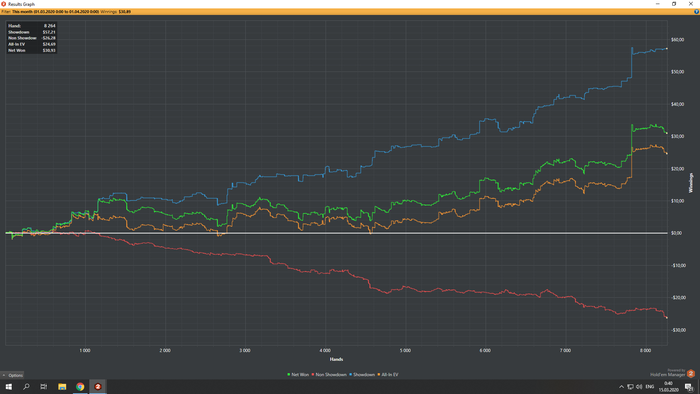Click the filter text 'This month'

pos(22,12)
